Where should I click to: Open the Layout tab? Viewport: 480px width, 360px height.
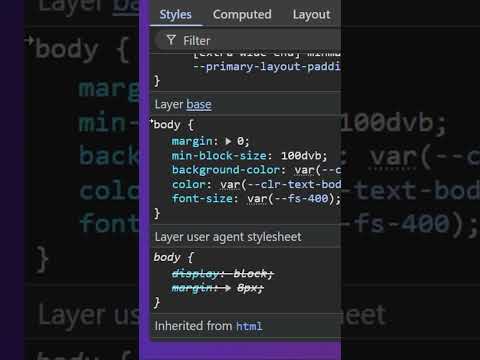point(311,14)
